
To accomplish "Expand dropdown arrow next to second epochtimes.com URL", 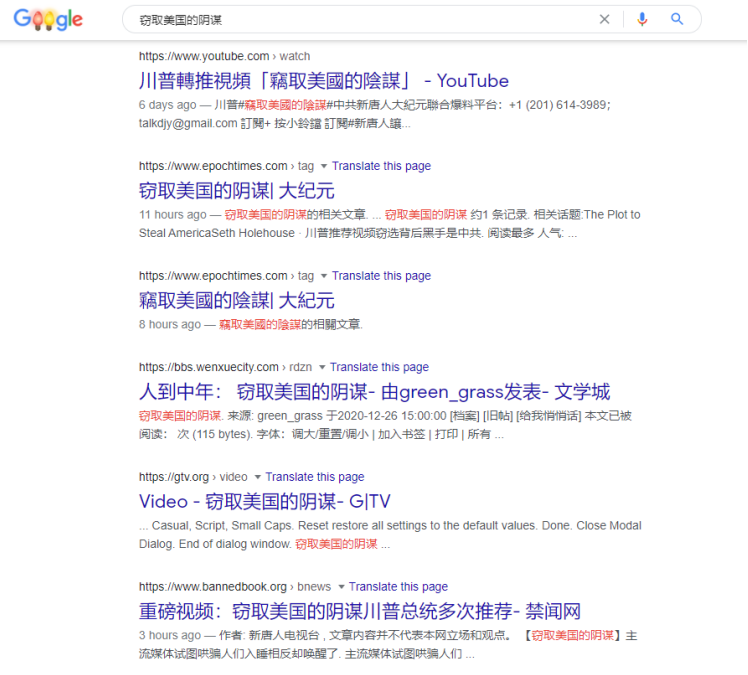I will pos(324,276).
